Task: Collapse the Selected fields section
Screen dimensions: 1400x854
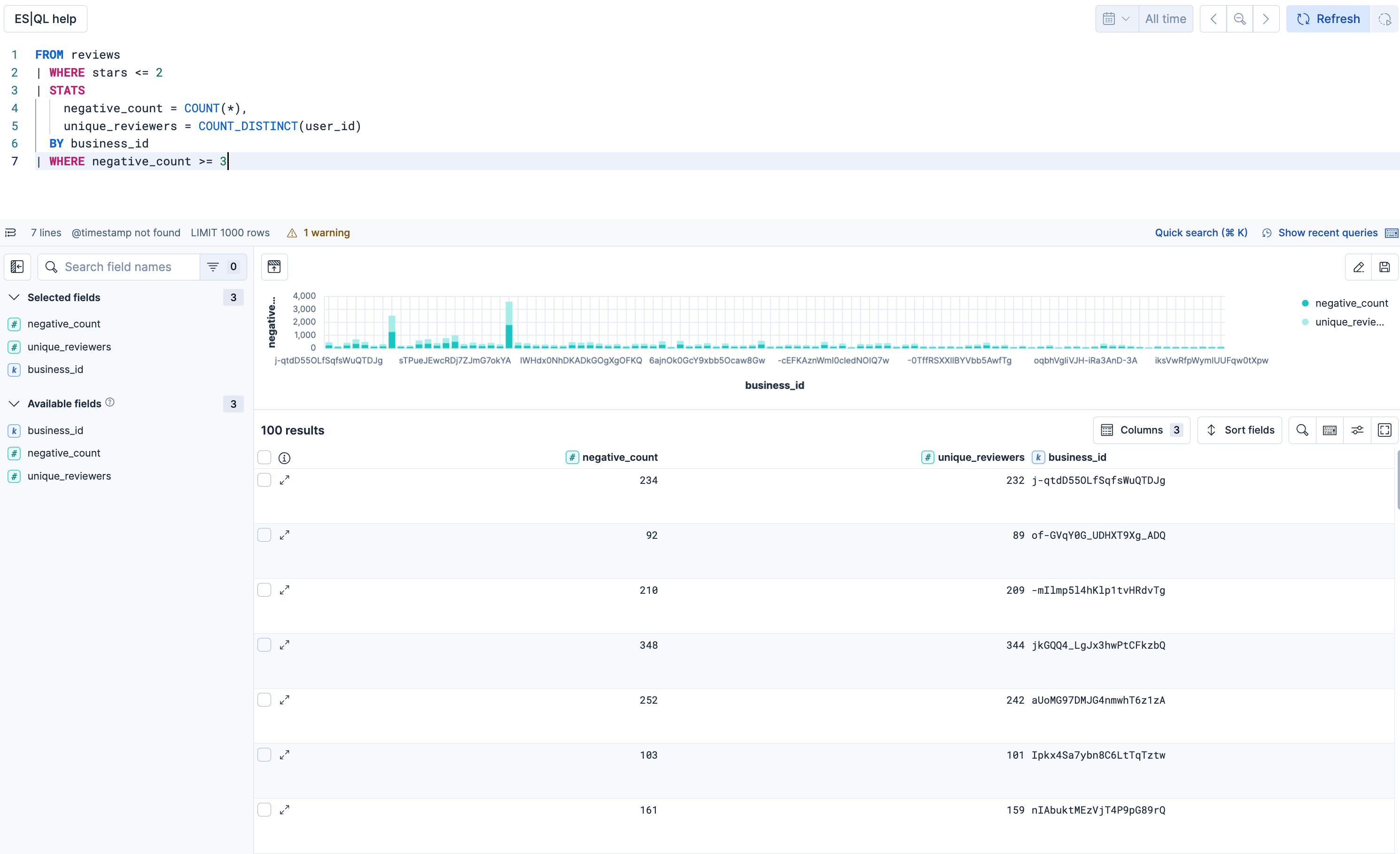Action: coord(14,297)
